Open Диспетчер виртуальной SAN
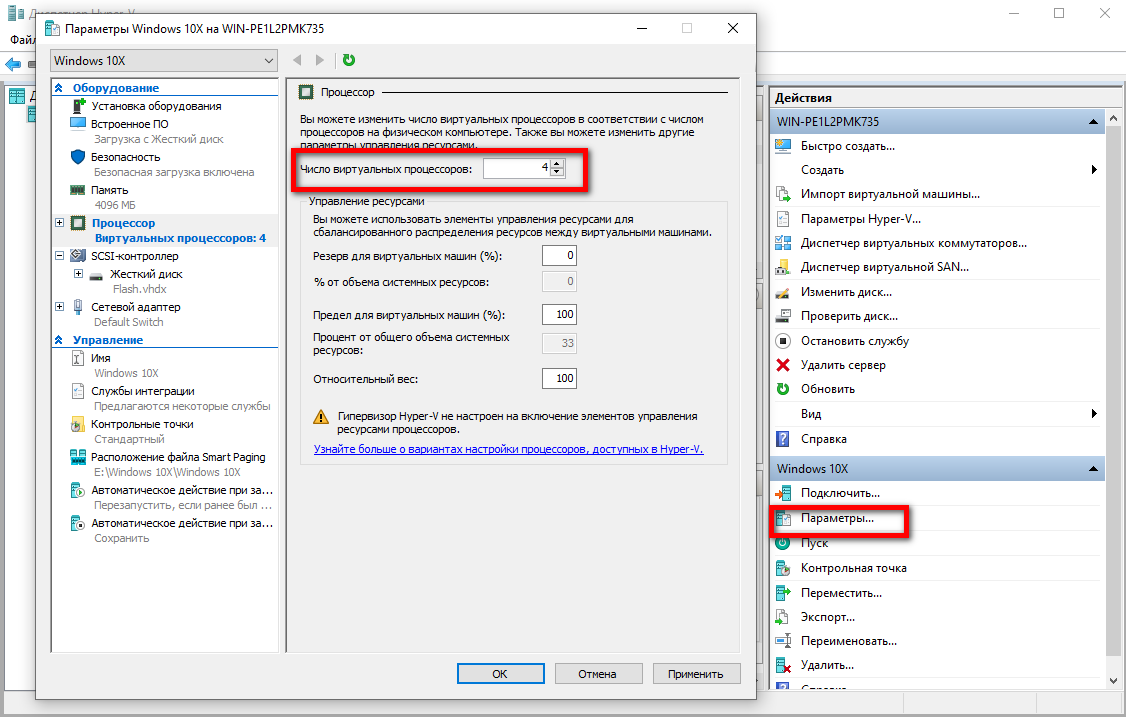The image size is (1126, 717). [885, 267]
